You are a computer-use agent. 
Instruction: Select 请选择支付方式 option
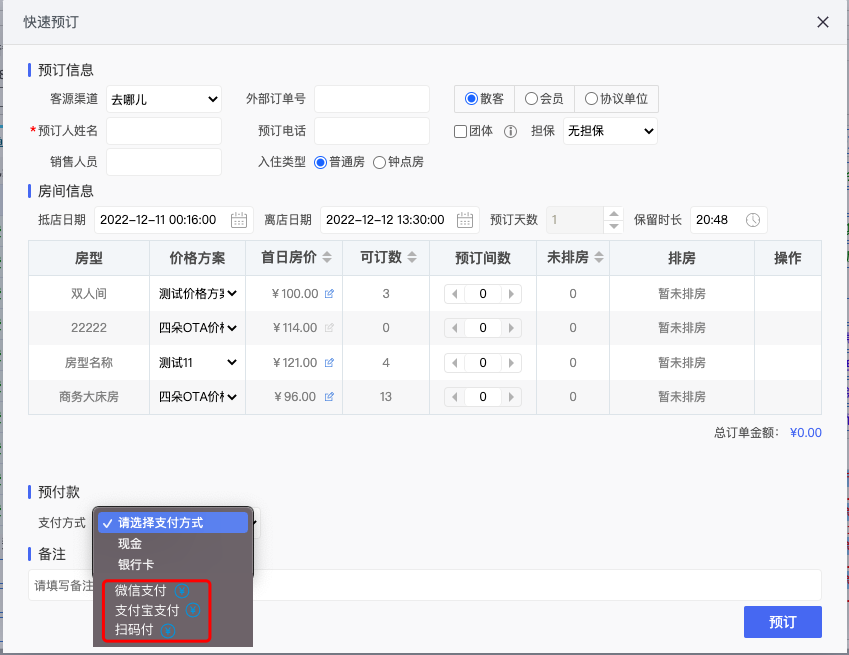tap(173, 523)
